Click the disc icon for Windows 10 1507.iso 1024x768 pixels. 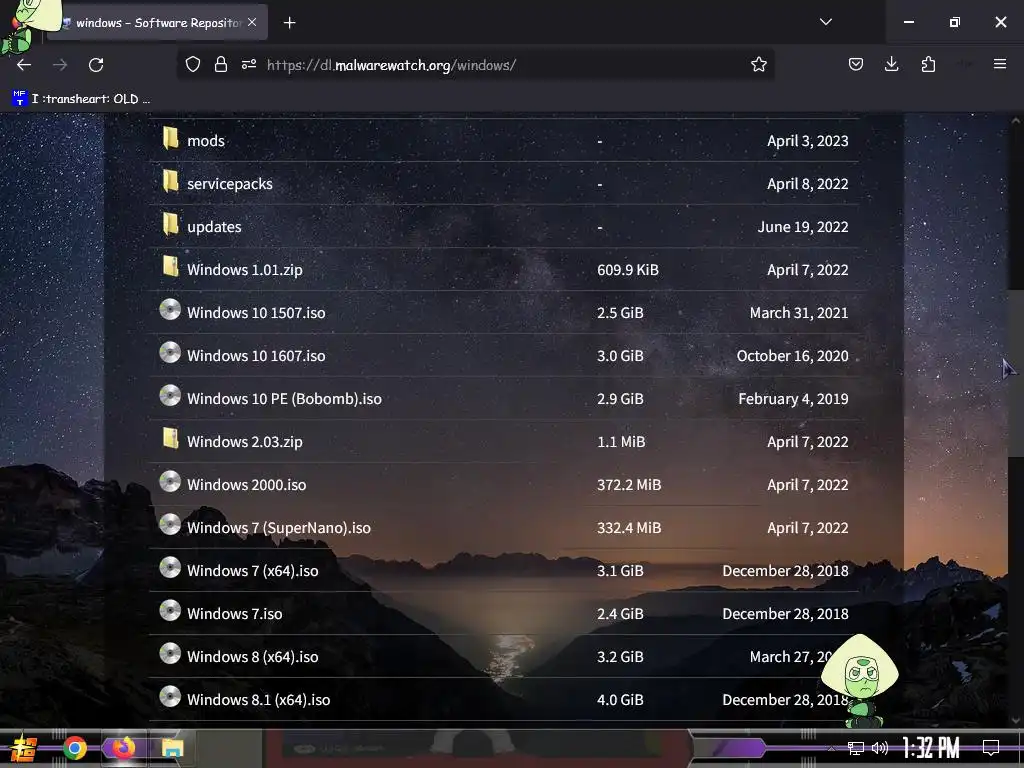tap(170, 309)
